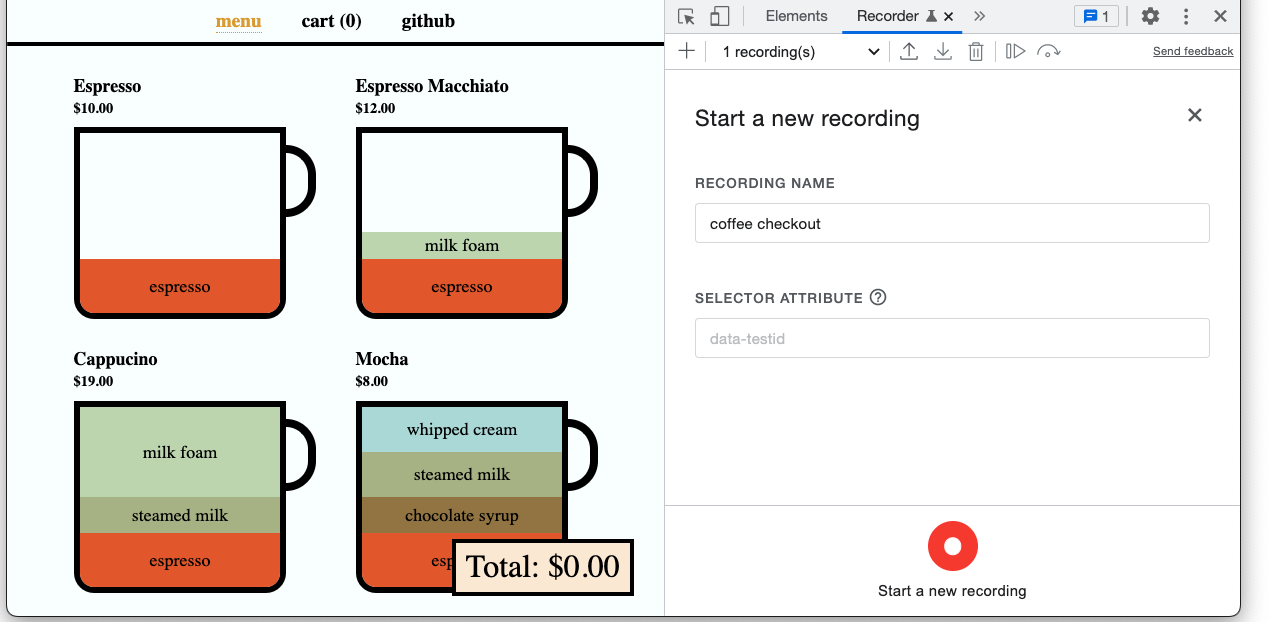Open the 1 recording(s) dropdown

pyautogui.click(x=800, y=52)
